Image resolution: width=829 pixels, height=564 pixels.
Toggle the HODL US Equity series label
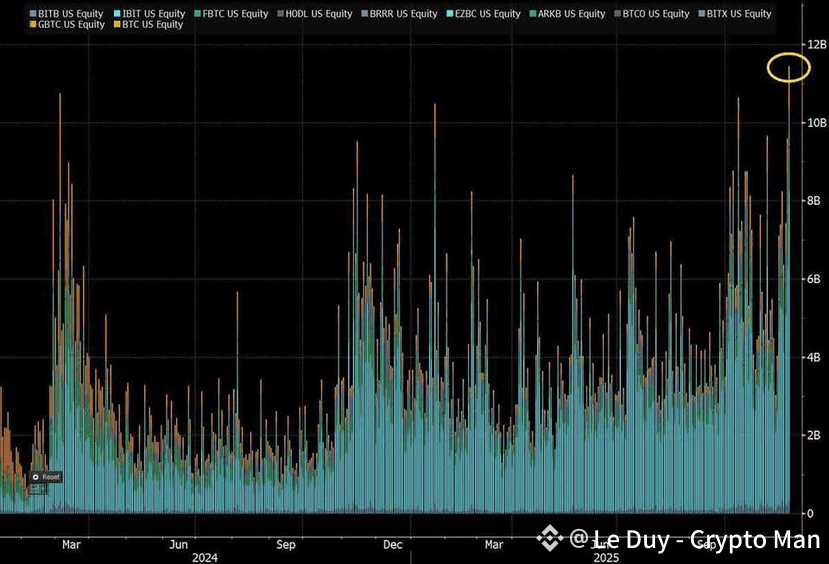tap(315, 14)
